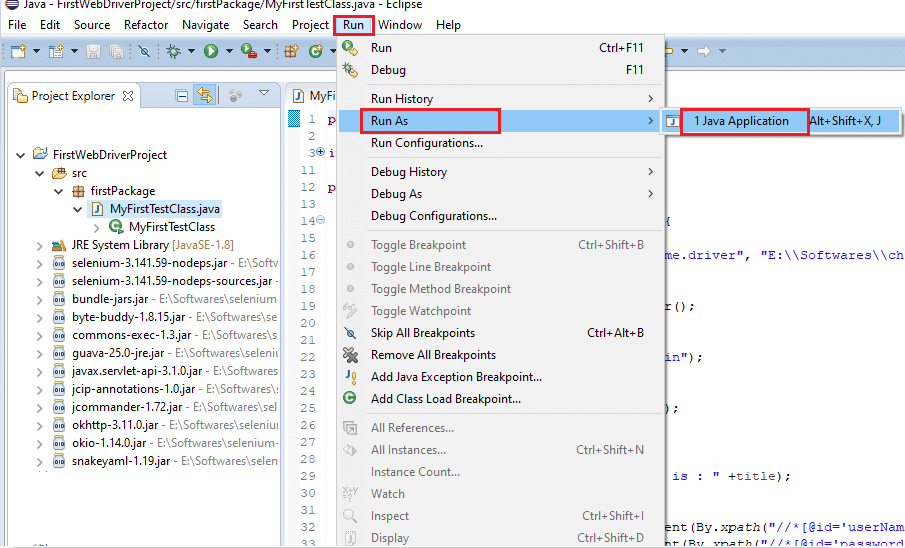905x548 pixels.
Task: Select bundle-jars.jar in tree
Action: click(x=110, y=299)
